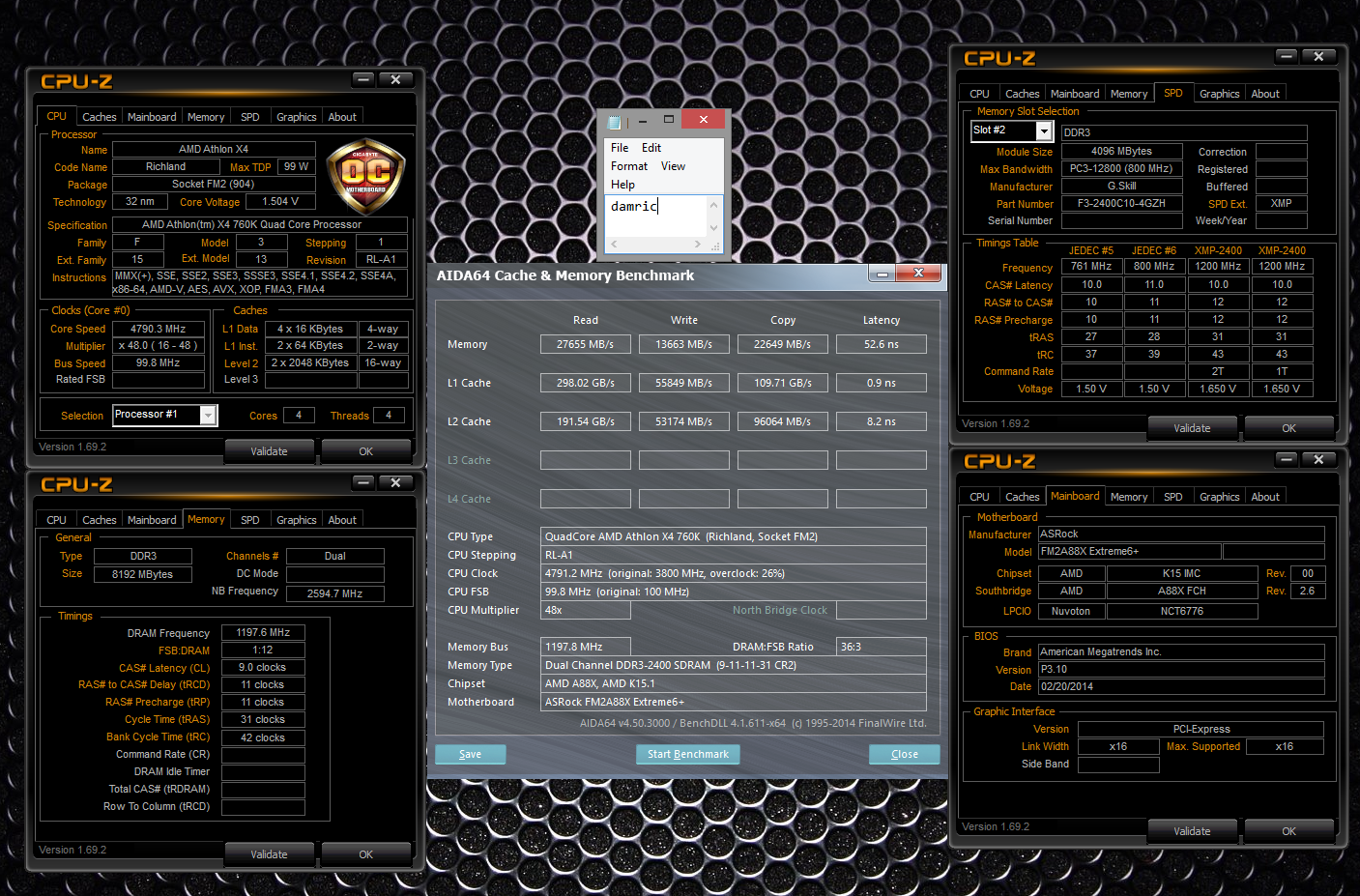Click OK in the Memory tab window

click(365, 854)
